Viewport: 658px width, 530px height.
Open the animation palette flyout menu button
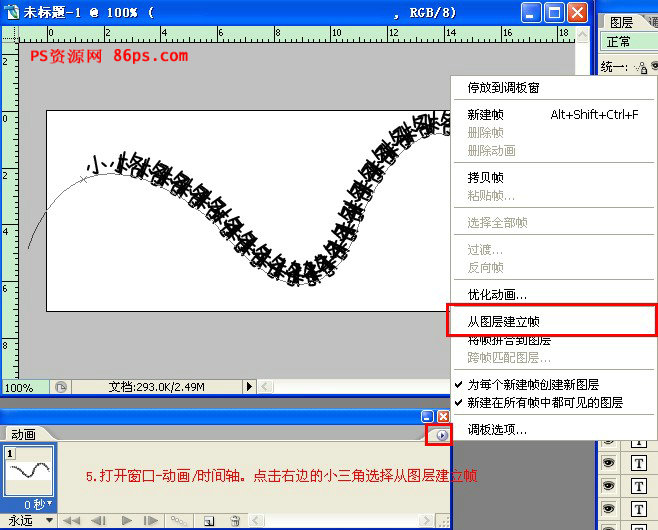pyautogui.click(x=441, y=435)
